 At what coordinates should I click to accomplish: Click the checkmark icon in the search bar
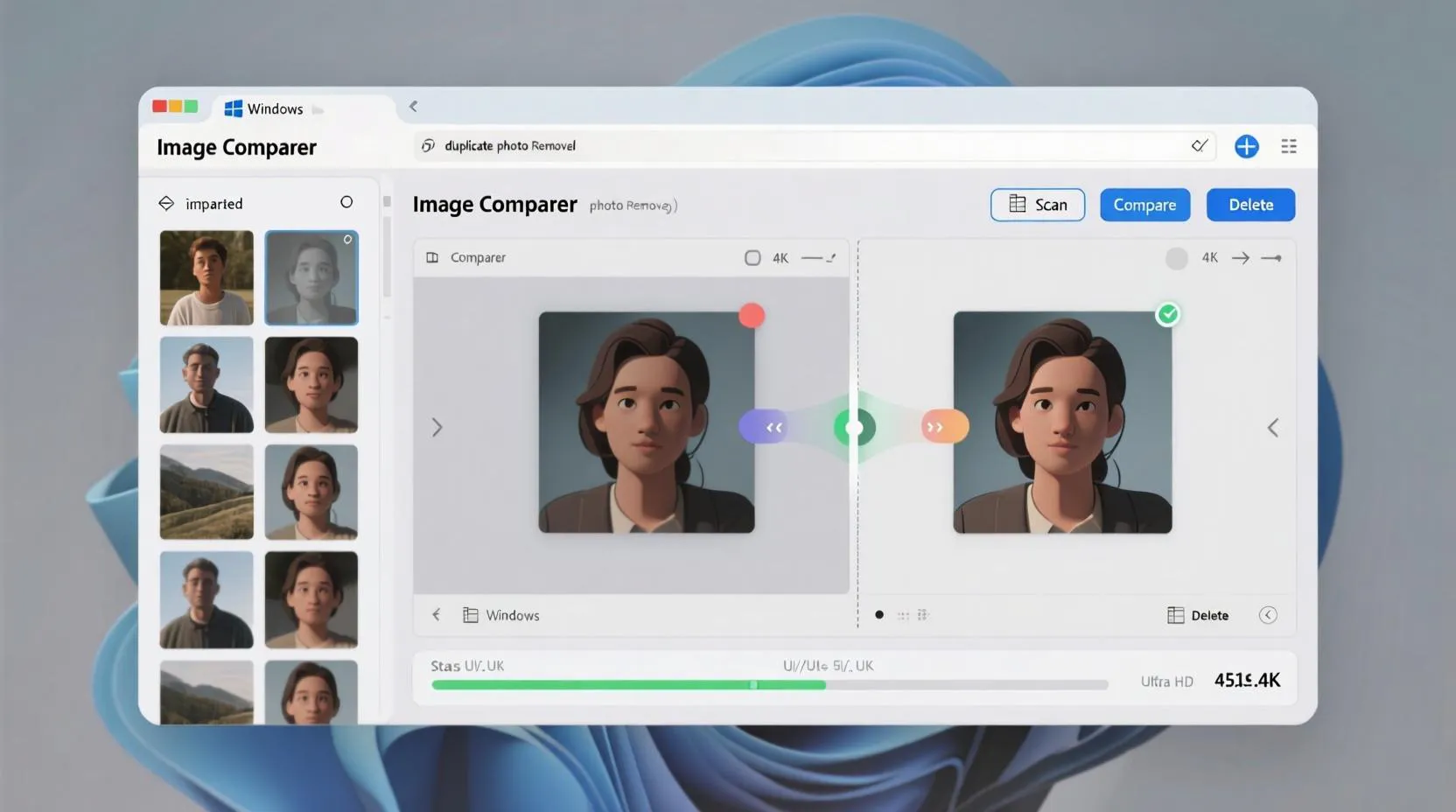coord(1200,145)
